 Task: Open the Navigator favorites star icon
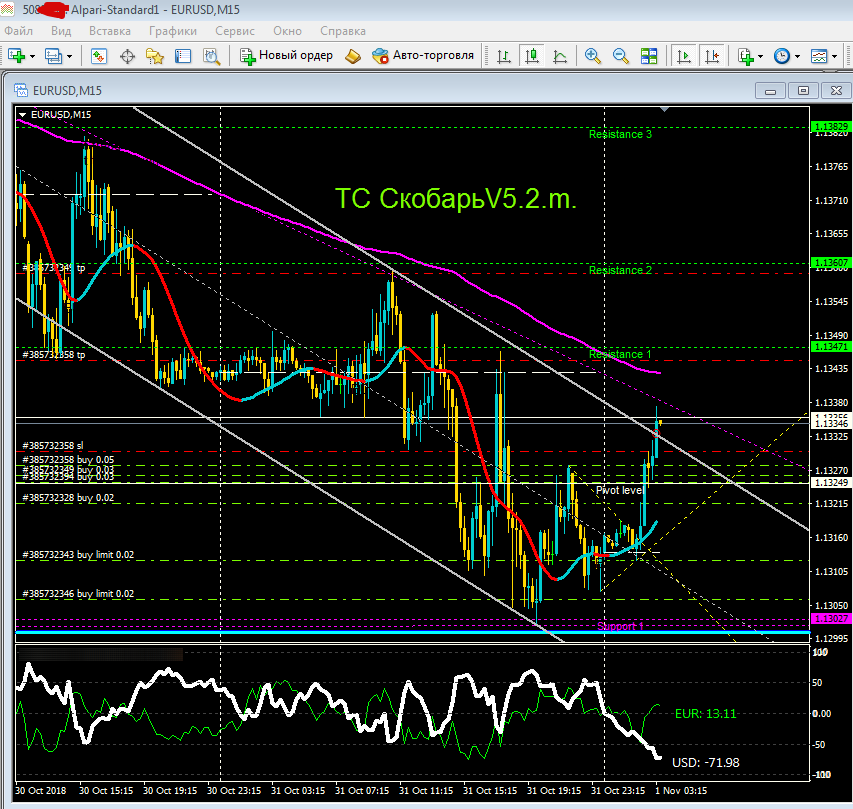pos(155,56)
